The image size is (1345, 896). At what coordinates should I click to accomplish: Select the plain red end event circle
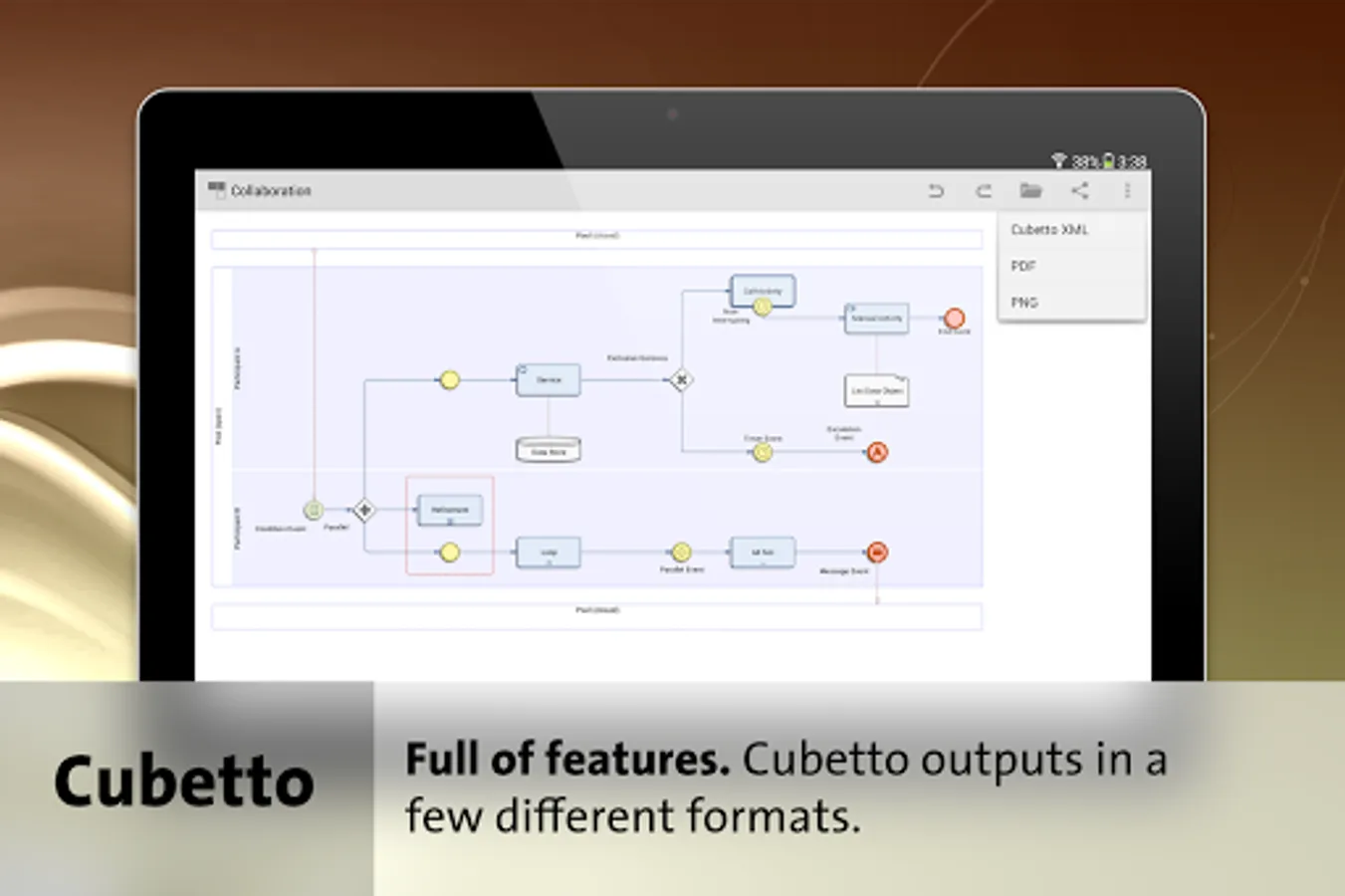point(954,318)
